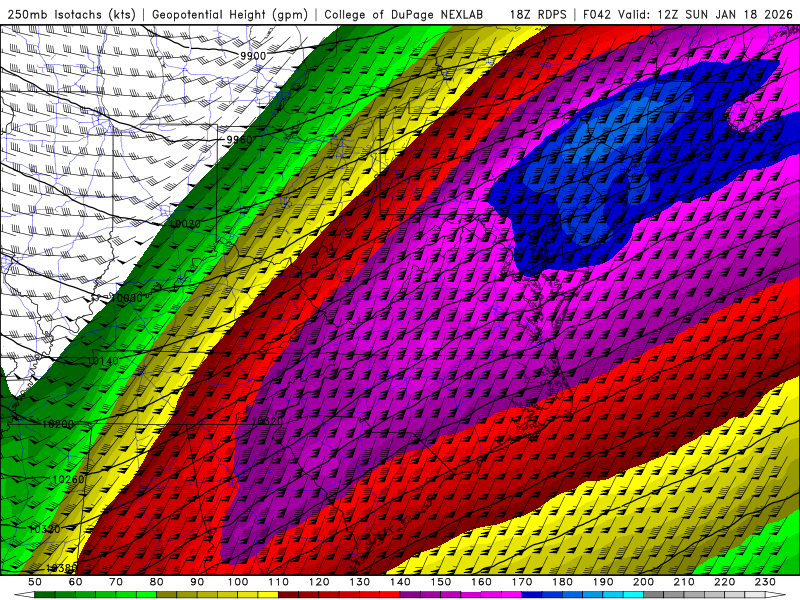
Task: Click the 110 value on the color scale
Action: coord(278,582)
